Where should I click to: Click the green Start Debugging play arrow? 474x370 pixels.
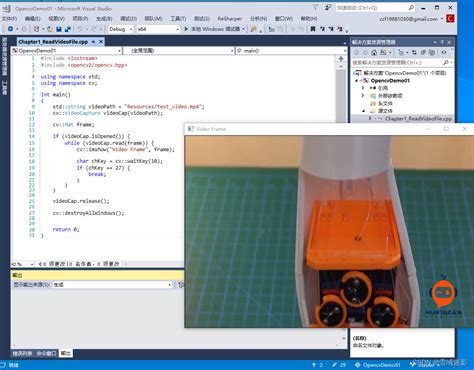pos(186,29)
